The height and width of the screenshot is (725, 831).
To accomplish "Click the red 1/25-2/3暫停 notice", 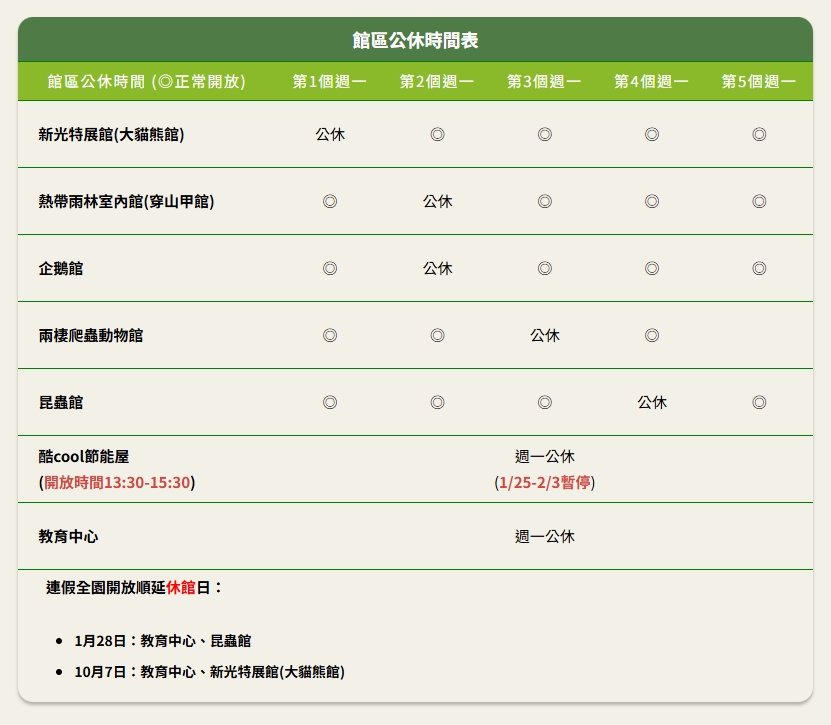I will [545, 483].
